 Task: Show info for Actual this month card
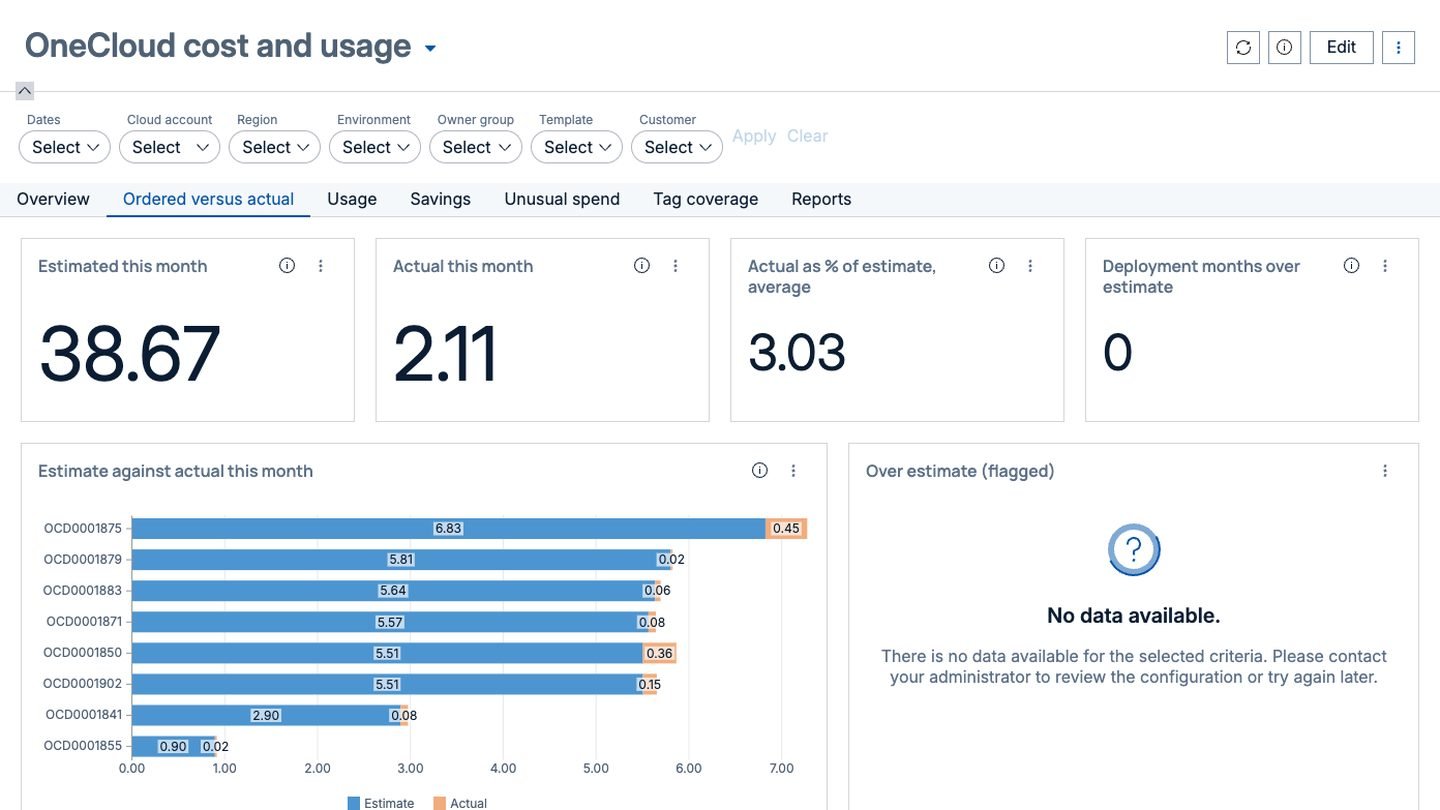tap(642, 266)
